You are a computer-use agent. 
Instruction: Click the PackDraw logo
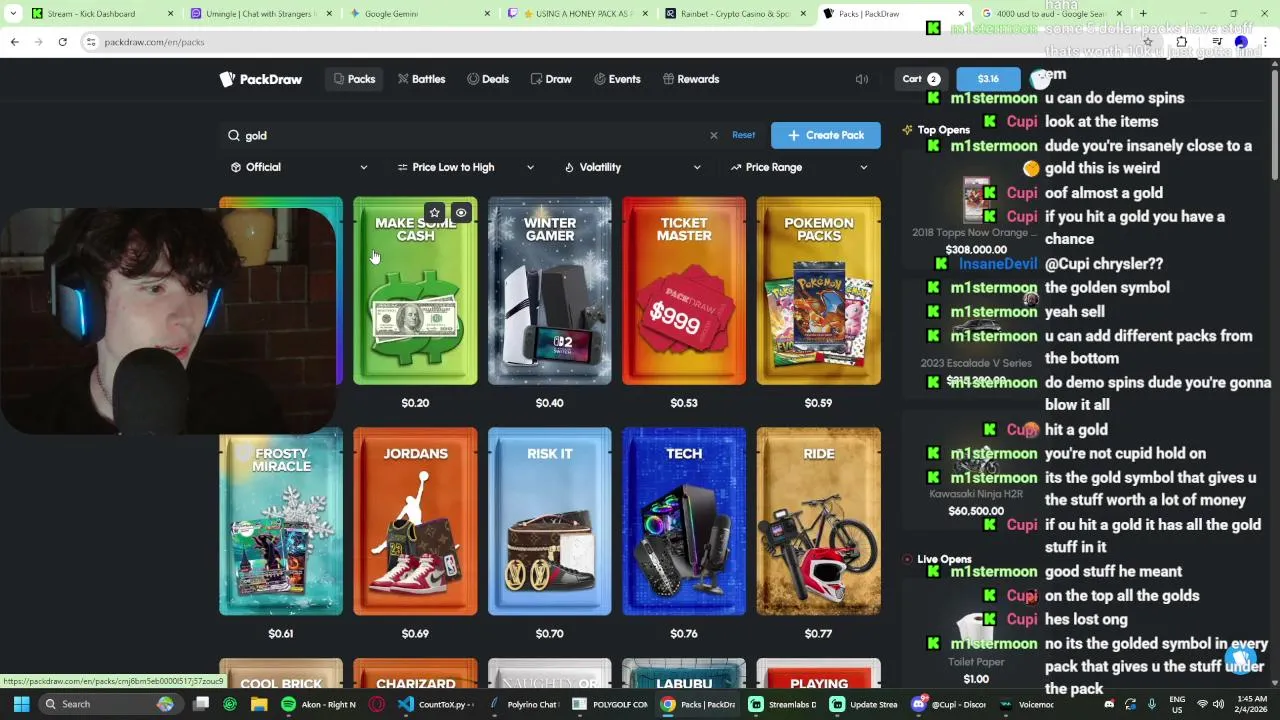click(260, 79)
